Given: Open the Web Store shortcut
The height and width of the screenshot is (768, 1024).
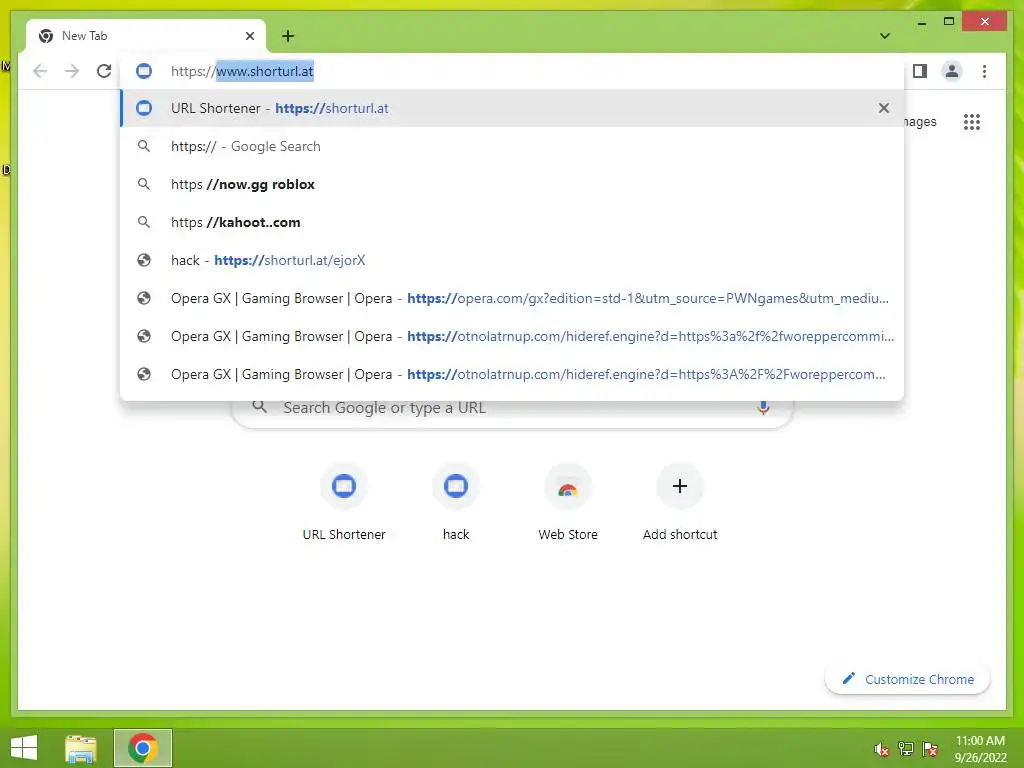Looking at the screenshot, I should 568,503.
